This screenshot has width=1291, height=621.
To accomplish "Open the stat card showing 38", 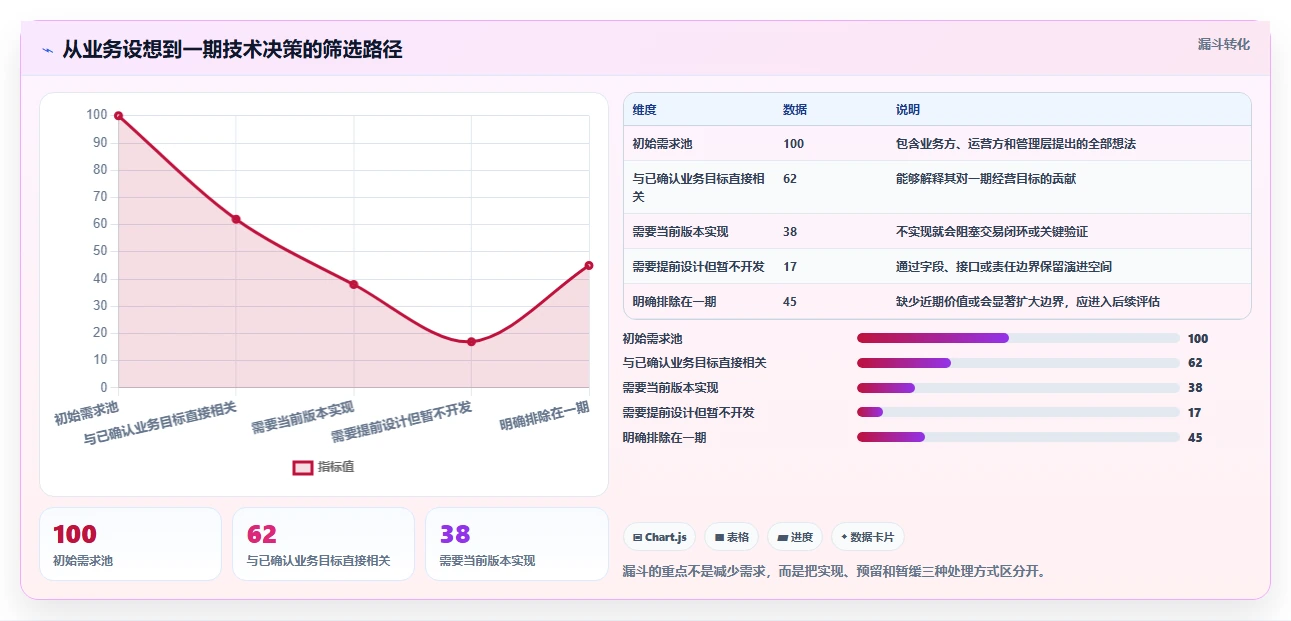I will click(x=517, y=544).
